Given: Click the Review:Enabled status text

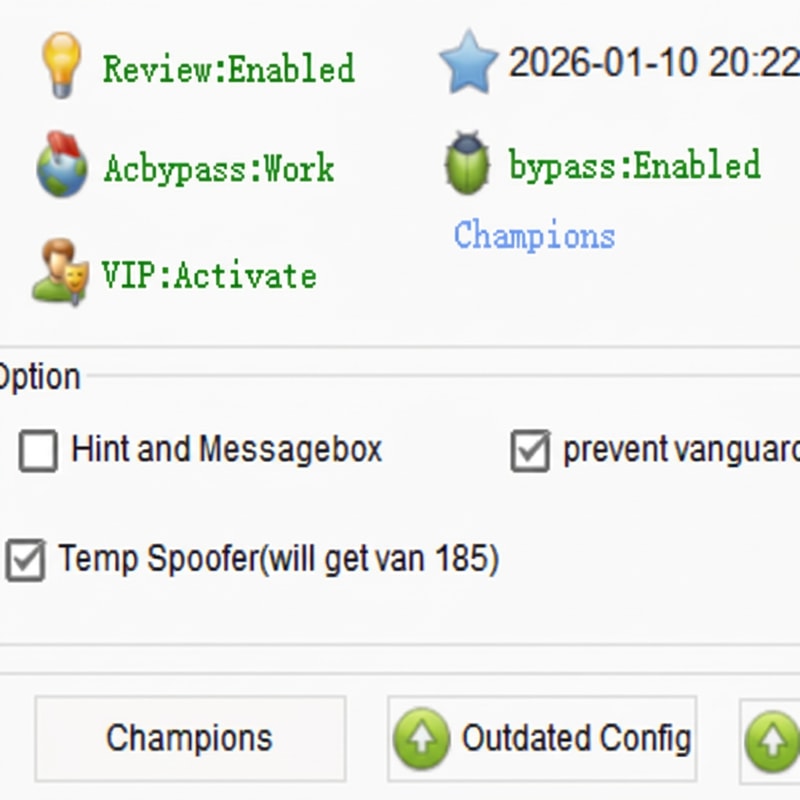Looking at the screenshot, I should pos(229,69).
